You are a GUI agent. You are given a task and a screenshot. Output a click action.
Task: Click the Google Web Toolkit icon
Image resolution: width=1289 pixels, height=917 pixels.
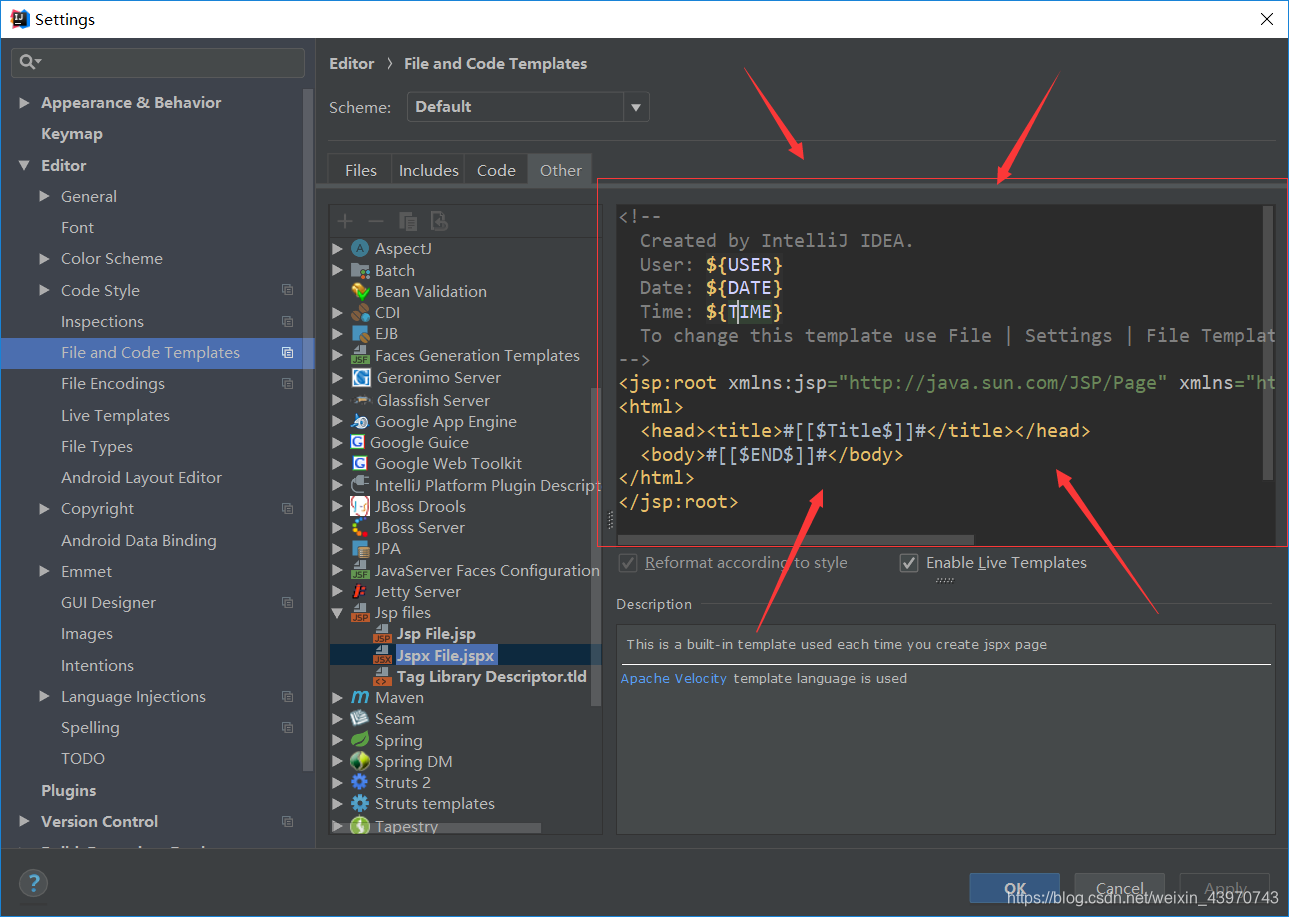[x=360, y=463]
